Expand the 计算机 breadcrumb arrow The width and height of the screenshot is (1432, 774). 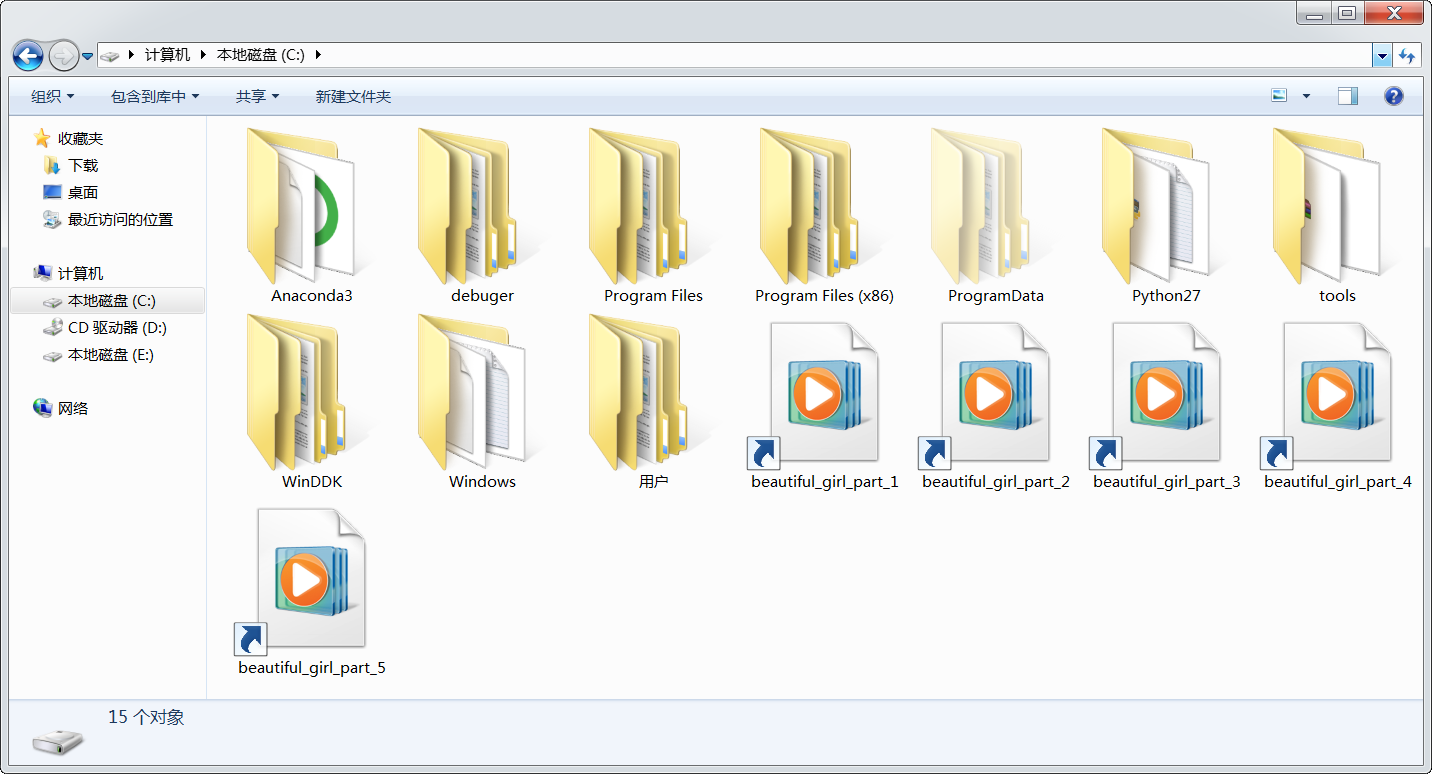[203, 55]
